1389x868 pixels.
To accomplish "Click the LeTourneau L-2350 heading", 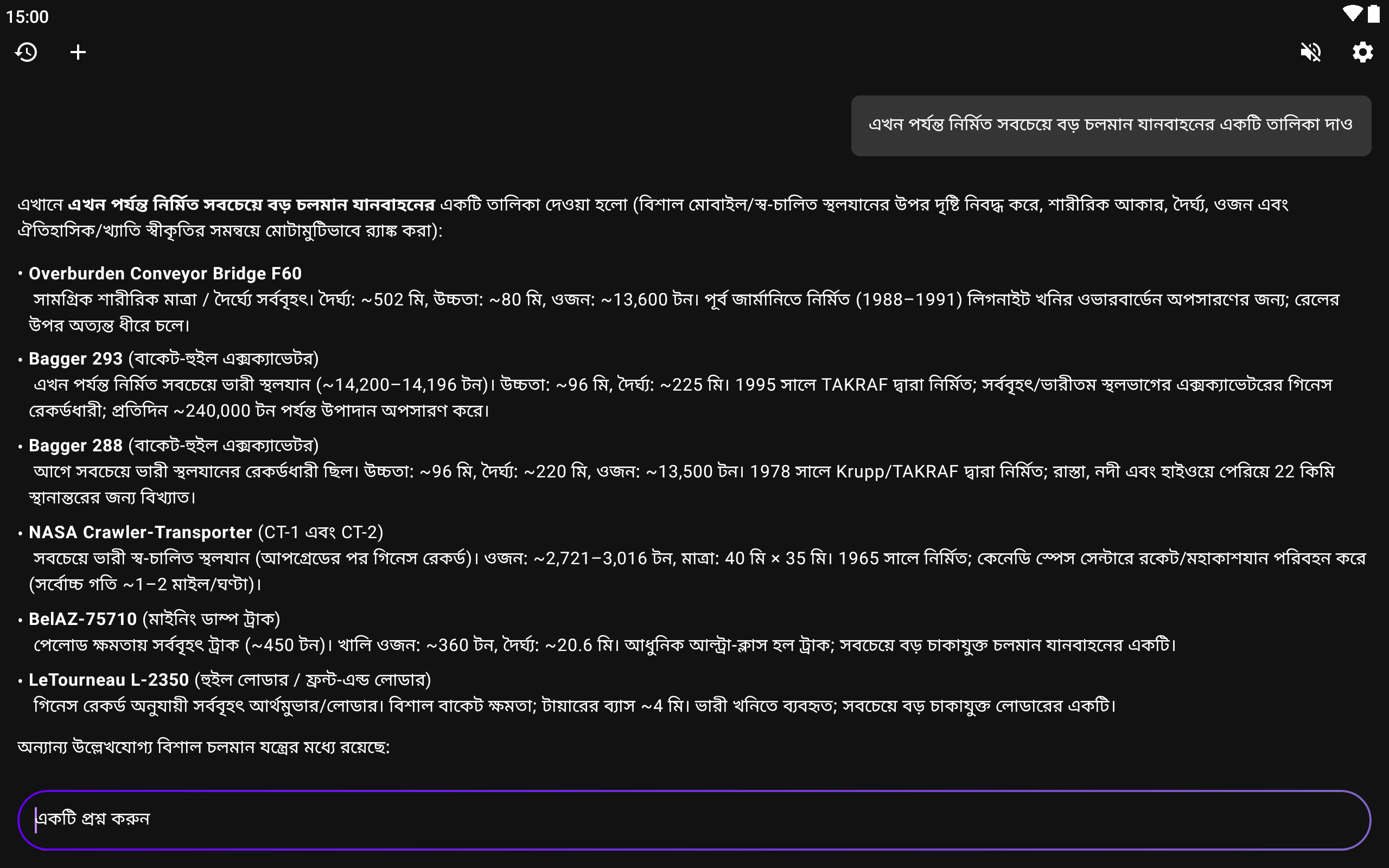I will tap(109, 680).
